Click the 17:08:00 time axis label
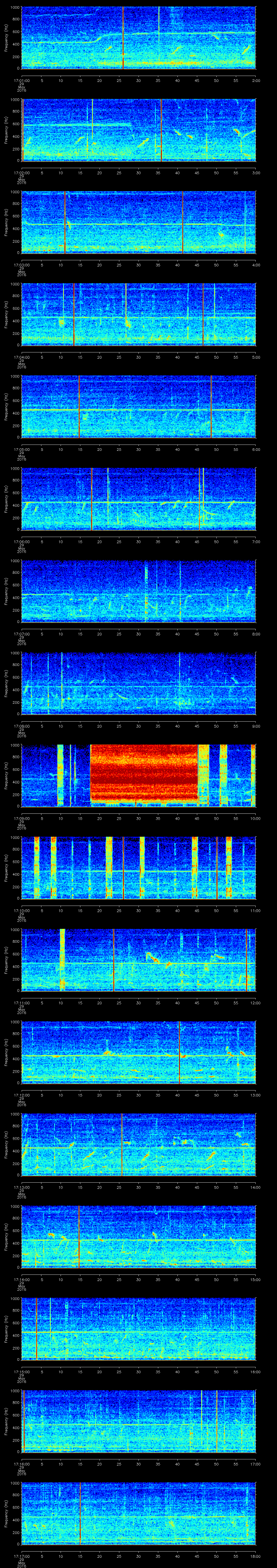The height and width of the screenshot is (1568, 277). (x=21, y=726)
